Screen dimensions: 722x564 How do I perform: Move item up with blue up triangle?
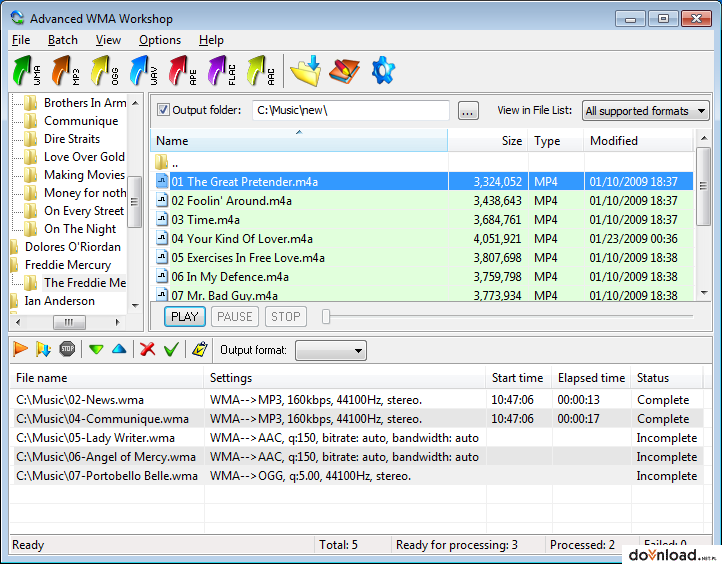119,349
